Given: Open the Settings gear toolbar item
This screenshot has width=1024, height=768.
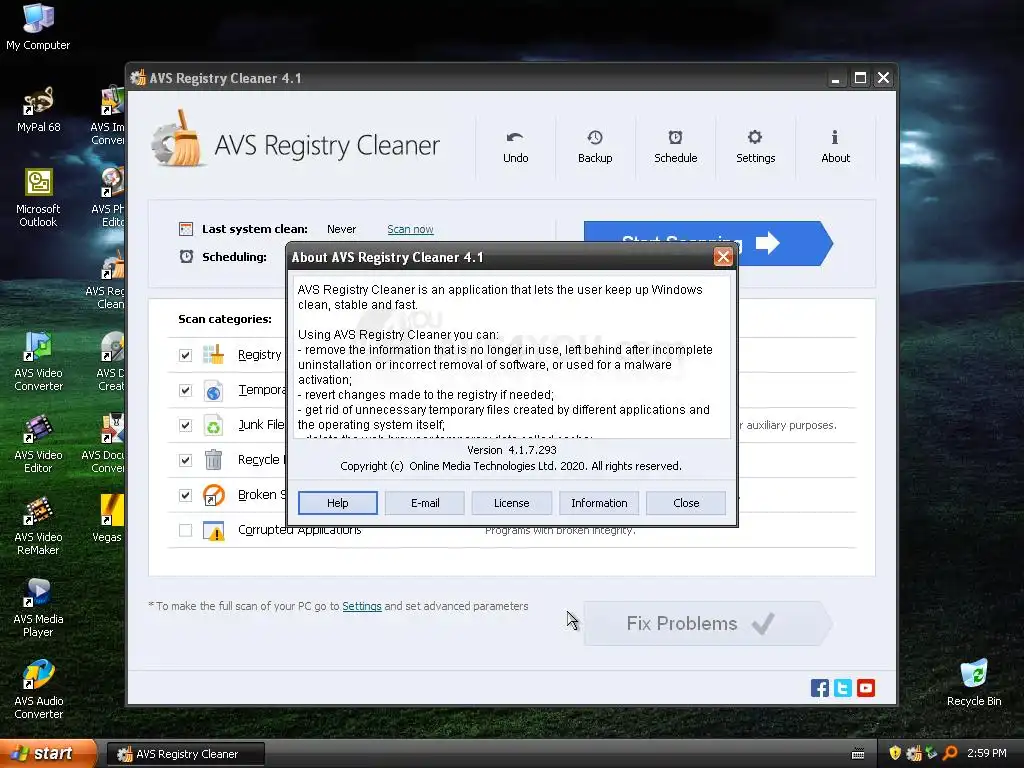Looking at the screenshot, I should (756, 147).
